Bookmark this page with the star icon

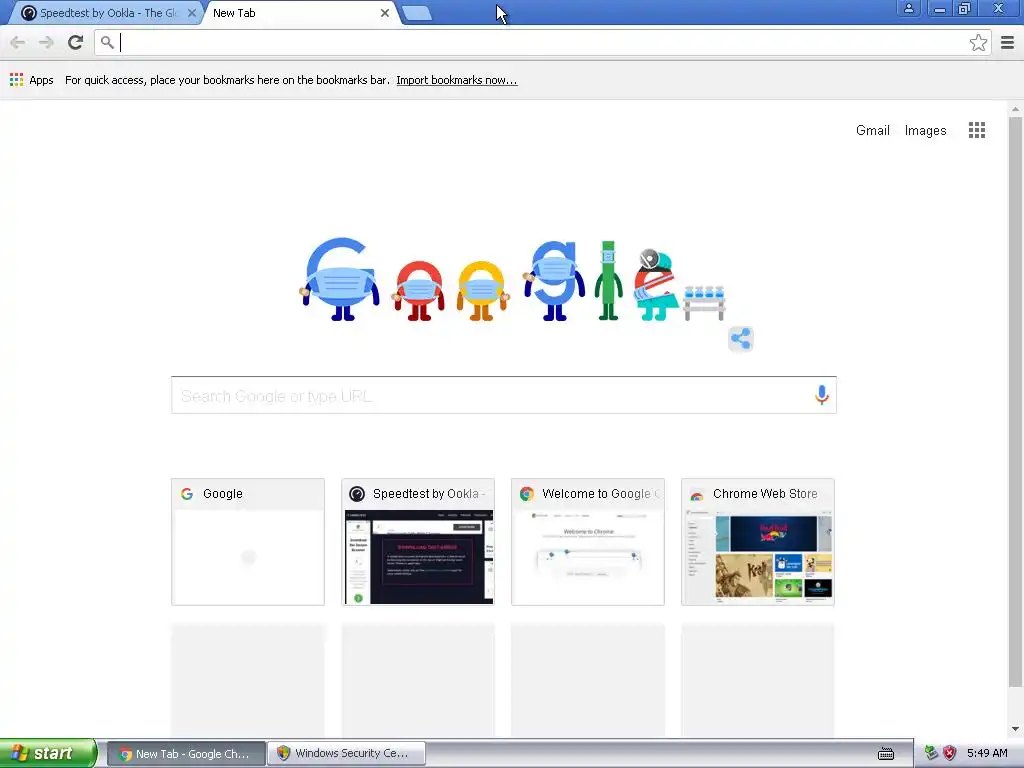point(978,43)
